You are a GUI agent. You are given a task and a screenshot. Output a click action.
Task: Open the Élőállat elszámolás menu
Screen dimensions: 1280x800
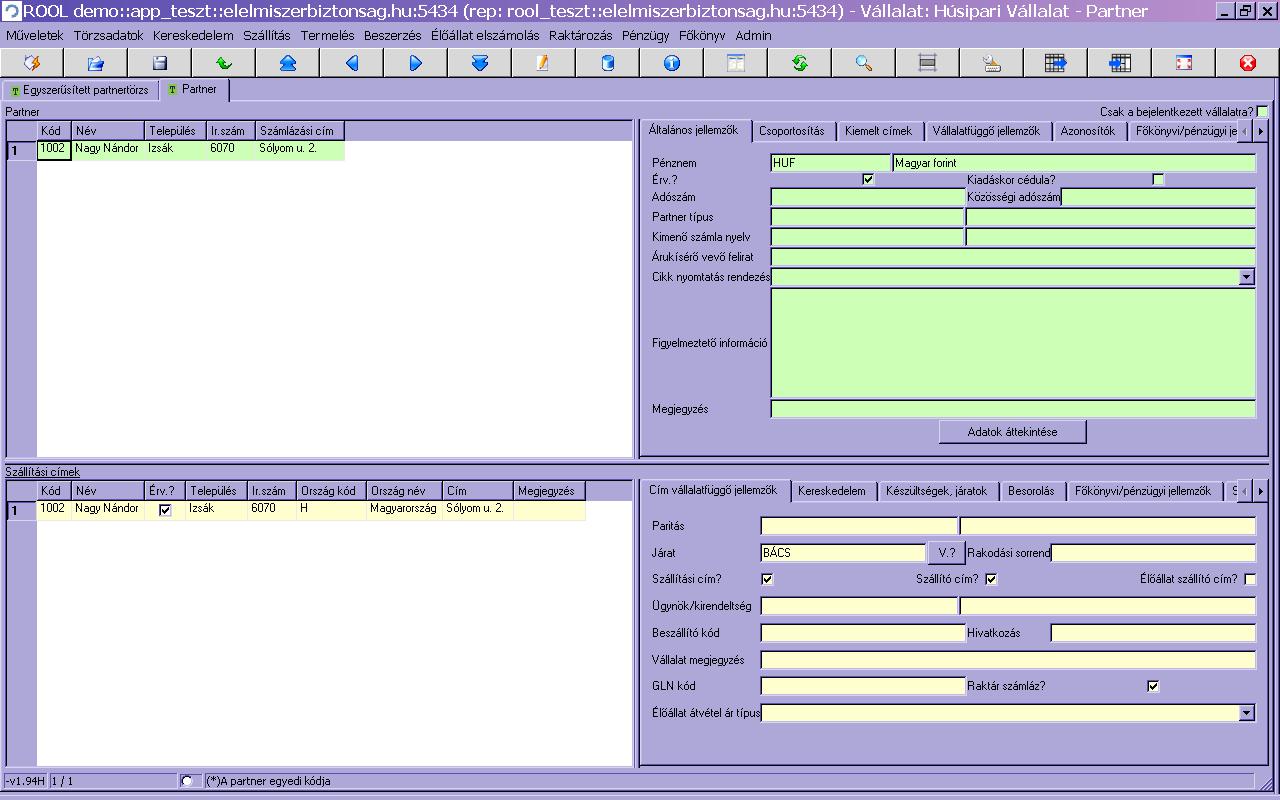tap(485, 35)
